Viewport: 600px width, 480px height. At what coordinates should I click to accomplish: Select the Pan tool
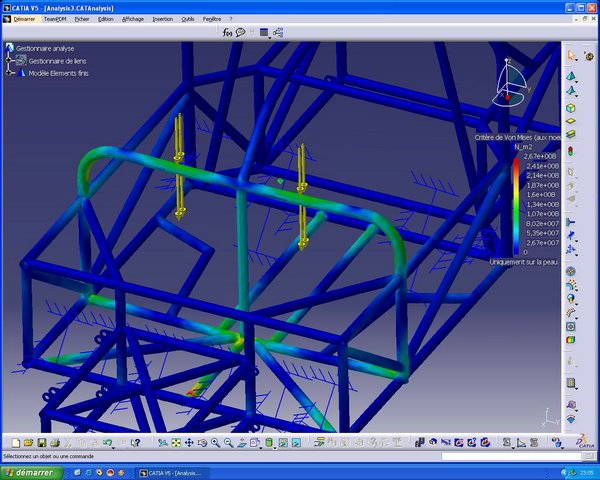click(x=189, y=443)
